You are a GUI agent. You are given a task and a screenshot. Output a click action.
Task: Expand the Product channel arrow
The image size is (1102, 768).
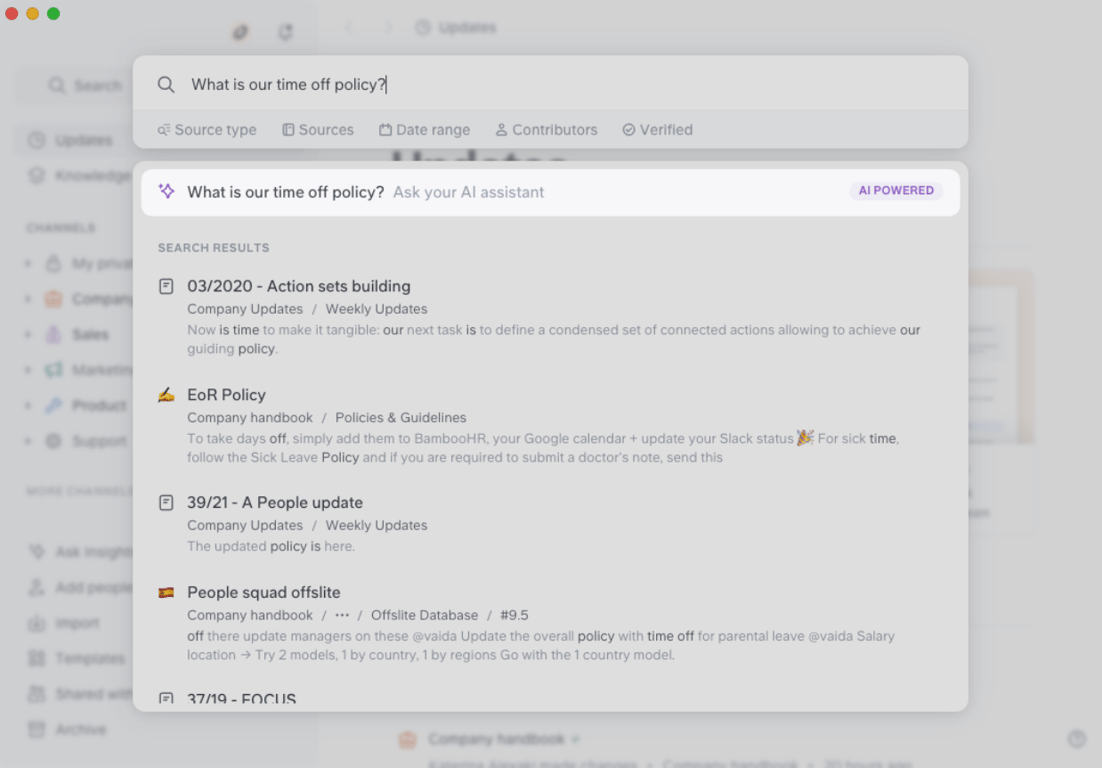click(28, 405)
